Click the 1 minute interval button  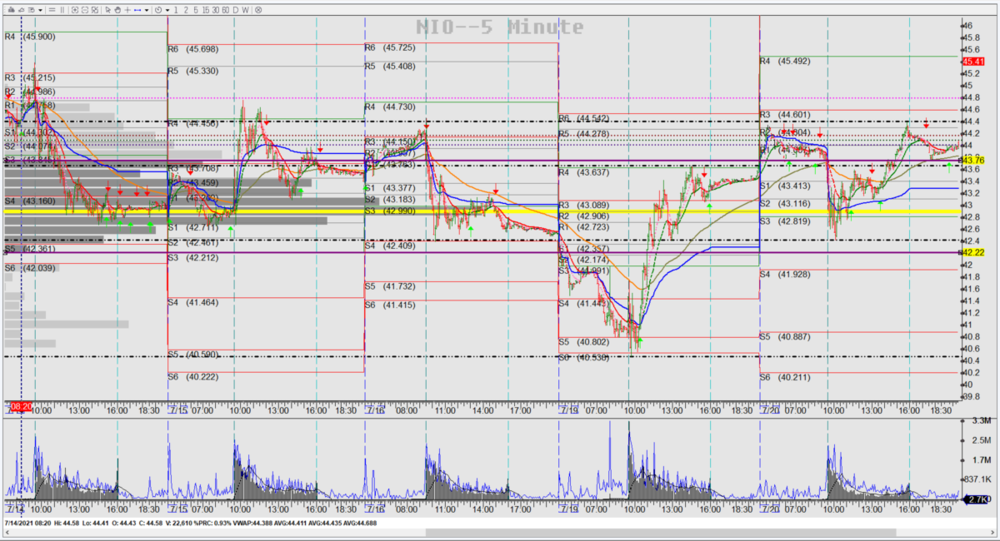pos(176,10)
